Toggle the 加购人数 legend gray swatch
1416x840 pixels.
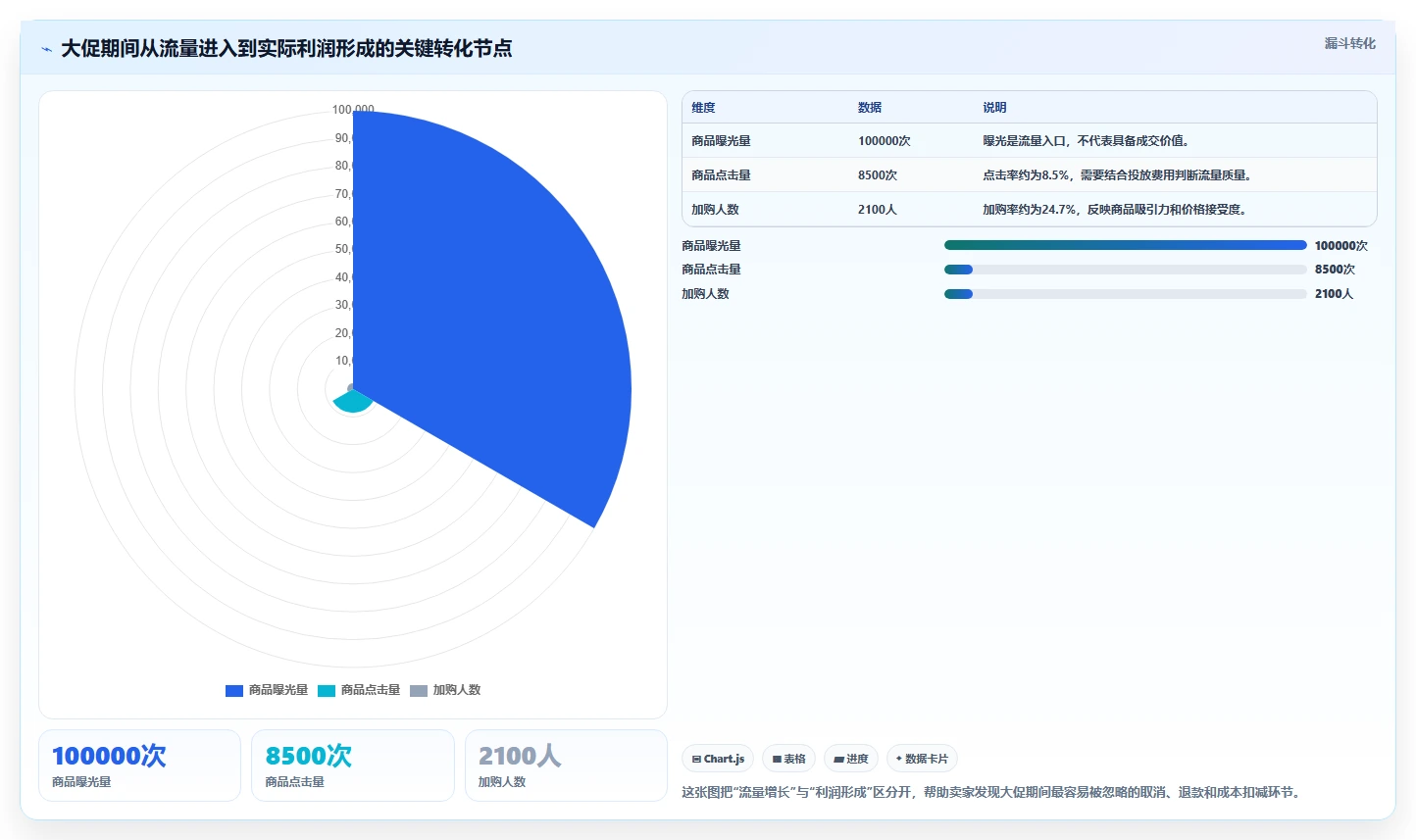pyautogui.click(x=419, y=690)
